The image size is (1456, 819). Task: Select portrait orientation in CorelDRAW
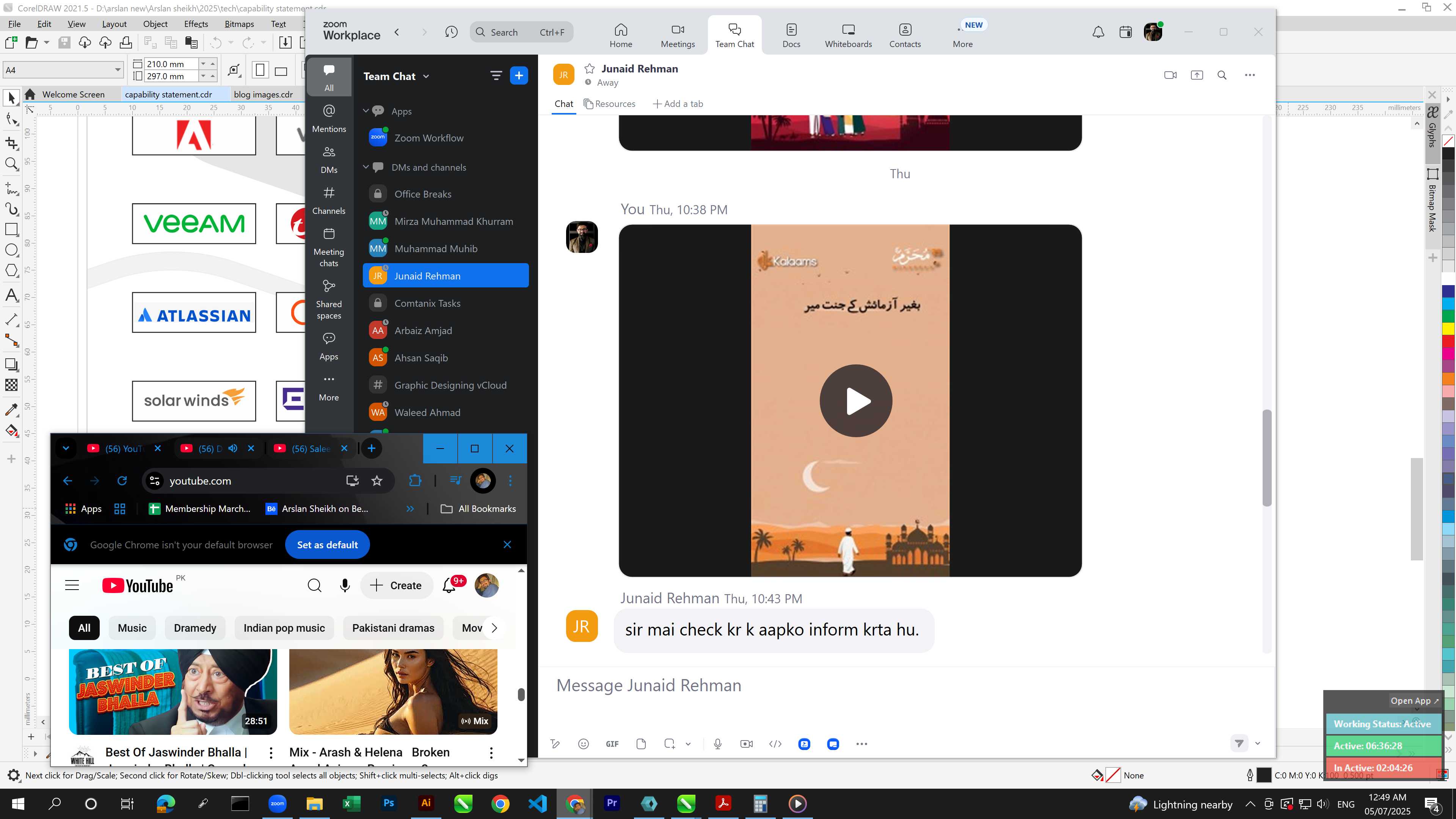click(x=260, y=70)
